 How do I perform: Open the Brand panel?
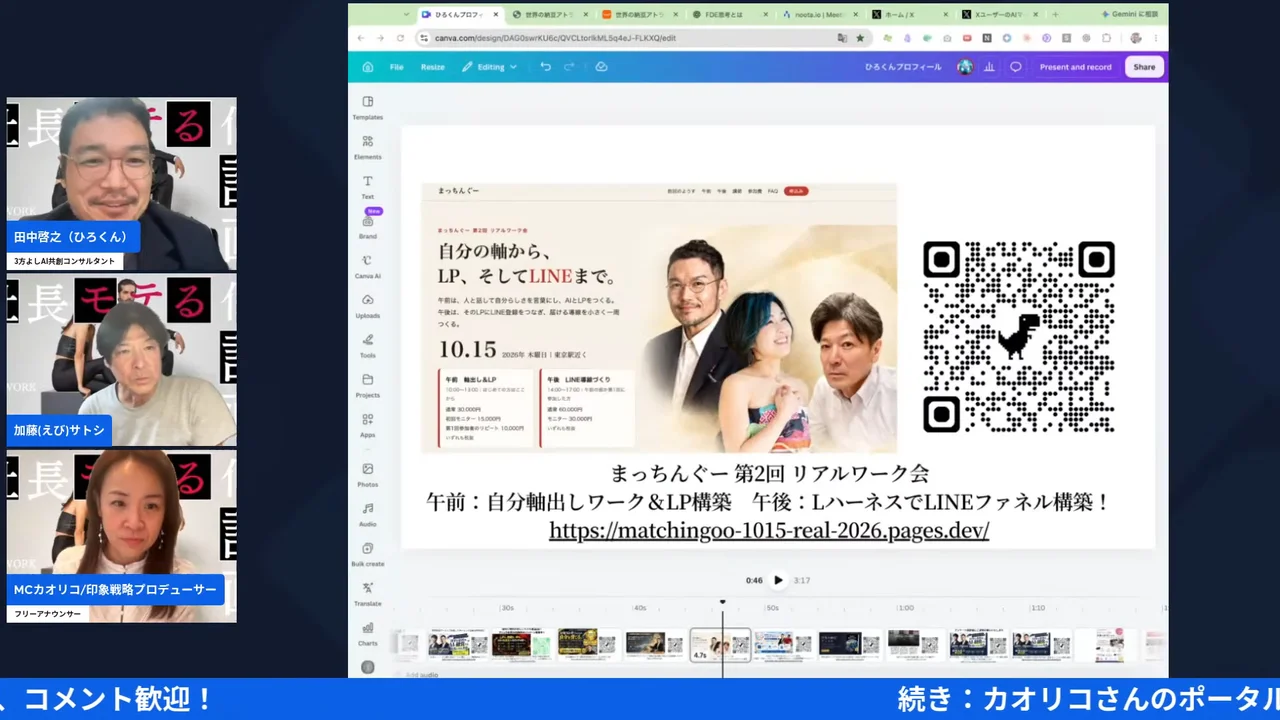(x=368, y=226)
